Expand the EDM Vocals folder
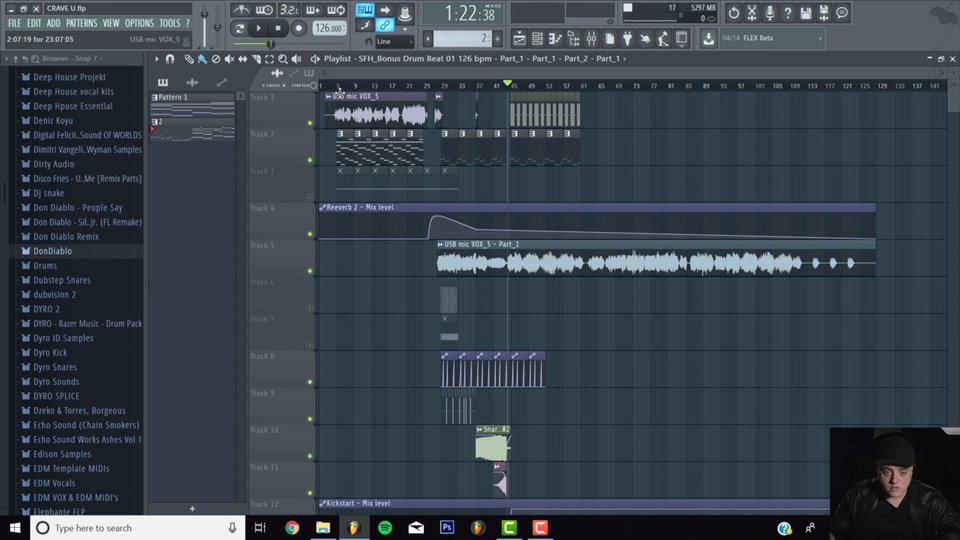 54,483
